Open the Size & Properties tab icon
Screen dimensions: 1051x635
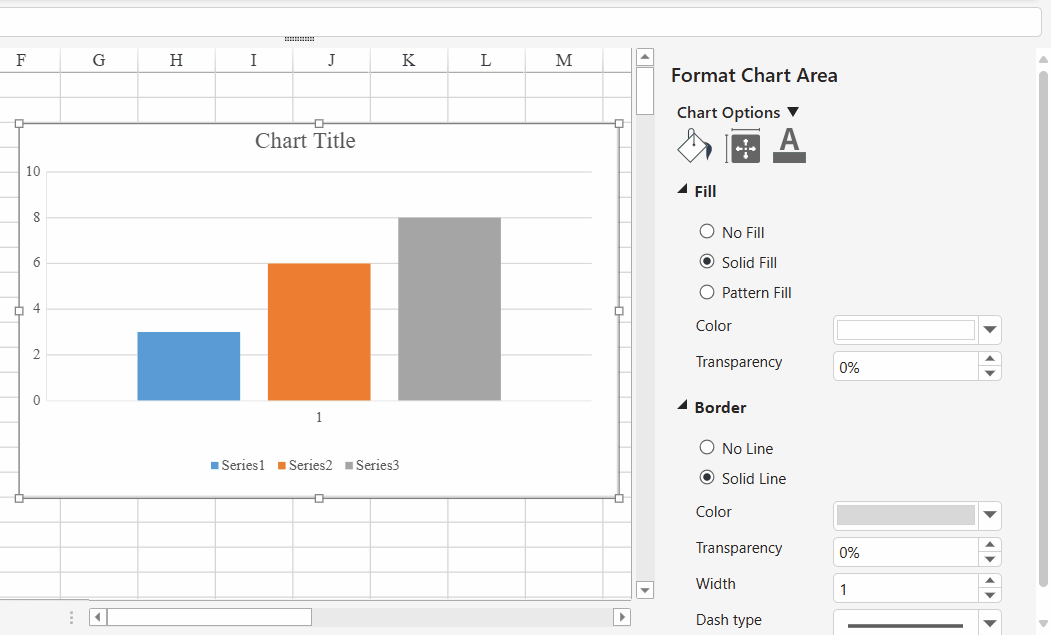click(743, 146)
